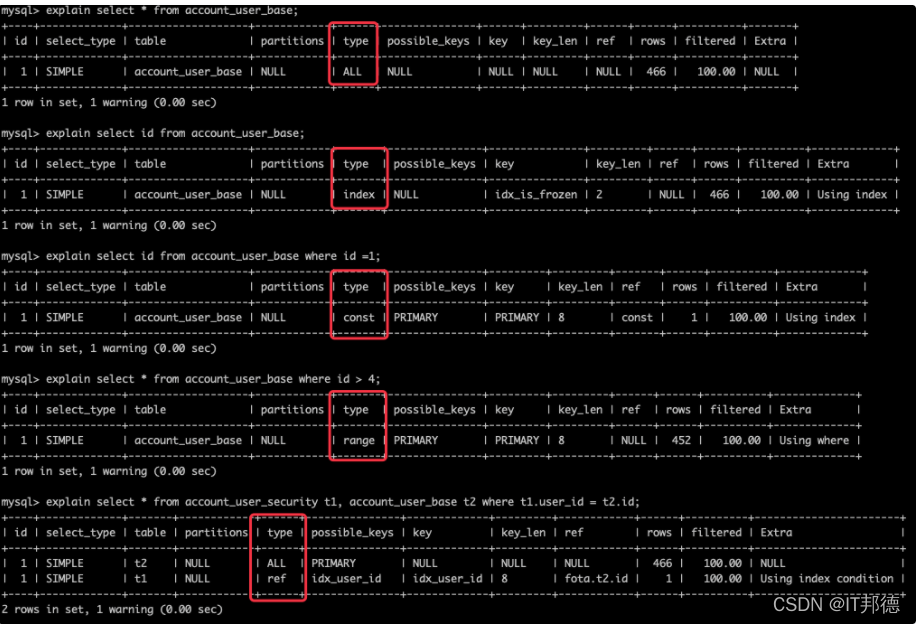
Task: Click the 't1' table name cell
Action: coord(141,578)
